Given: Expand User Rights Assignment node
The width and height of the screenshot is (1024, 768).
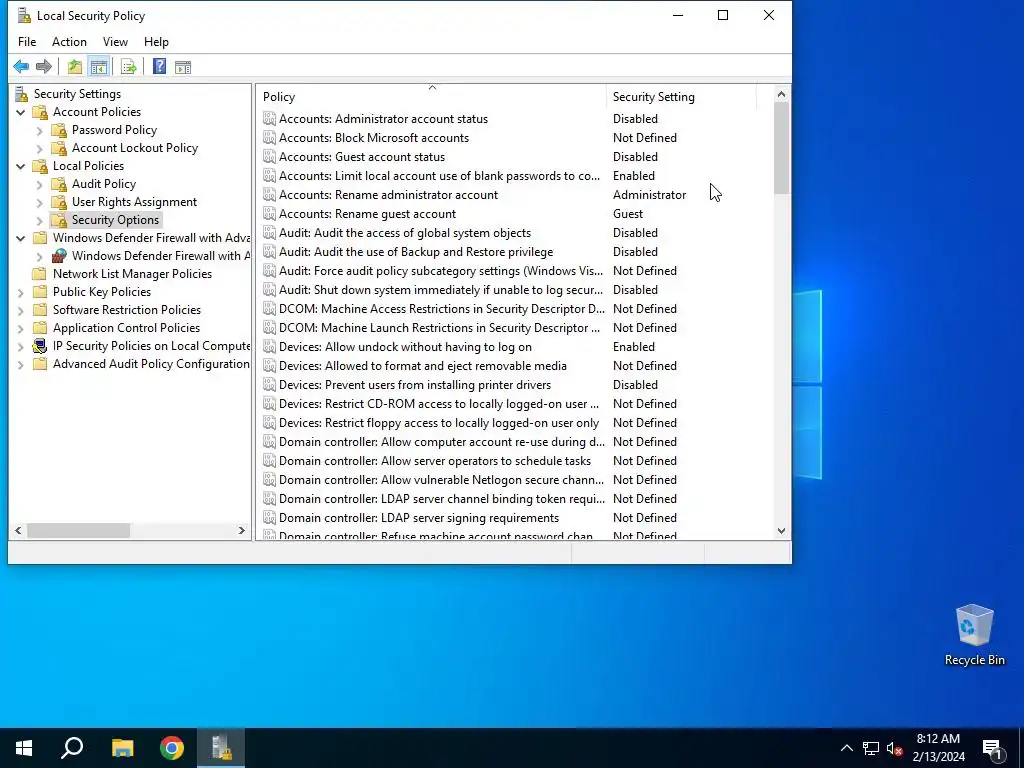Looking at the screenshot, I should click(39, 202).
